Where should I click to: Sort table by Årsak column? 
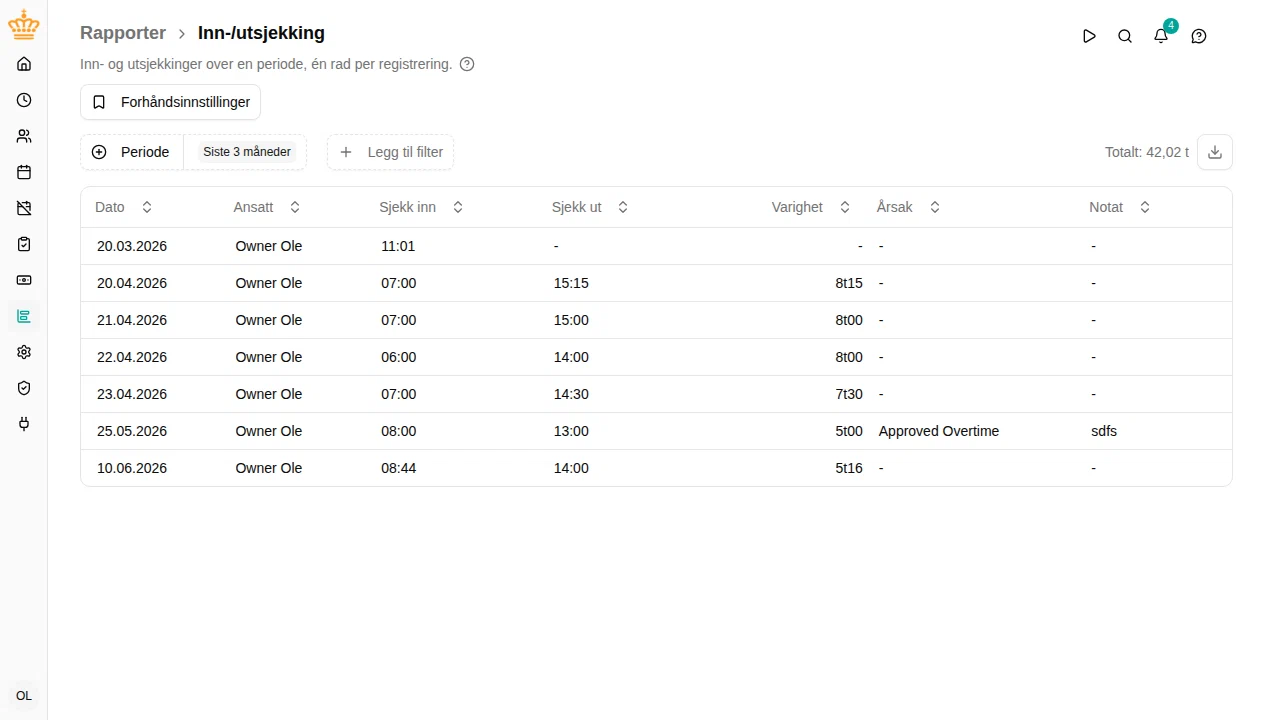click(x=908, y=207)
